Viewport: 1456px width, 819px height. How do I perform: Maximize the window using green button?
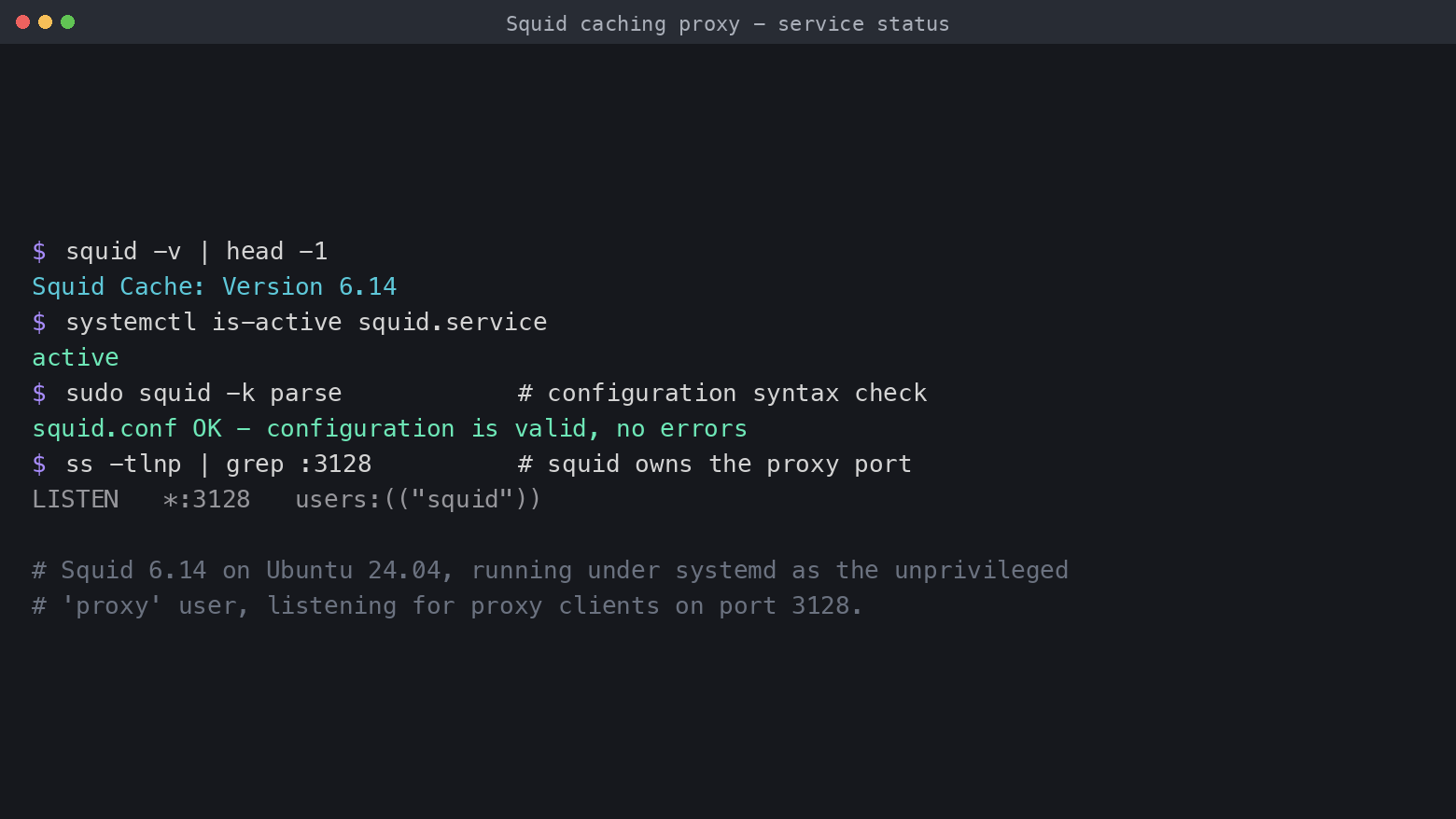click(67, 21)
